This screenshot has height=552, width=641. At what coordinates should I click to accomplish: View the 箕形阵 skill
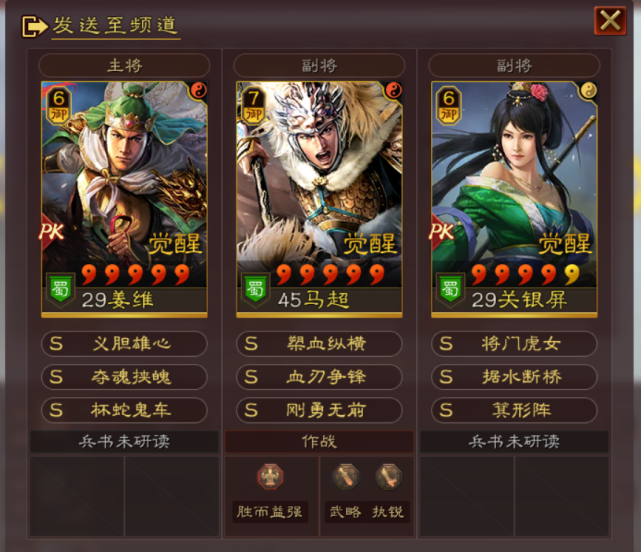[x=514, y=410]
